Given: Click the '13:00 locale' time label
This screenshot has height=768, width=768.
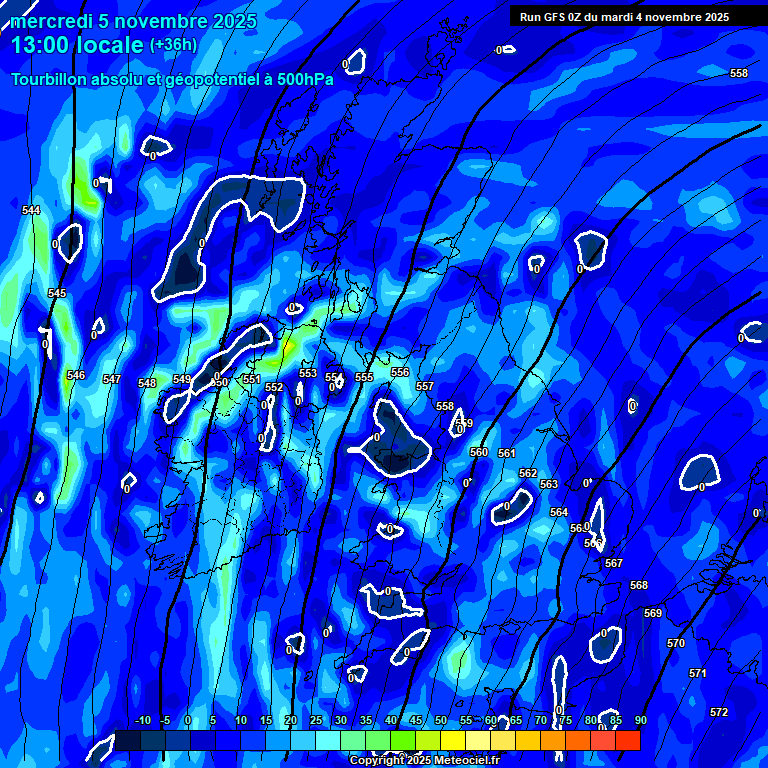Looking at the screenshot, I should tap(77, 45).
